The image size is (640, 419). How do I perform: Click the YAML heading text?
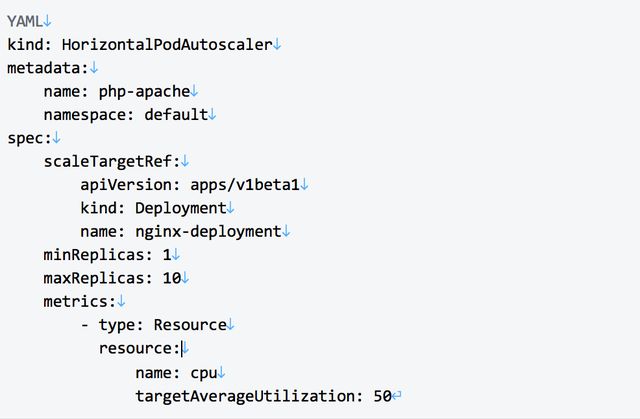click(x=25, y=20)
